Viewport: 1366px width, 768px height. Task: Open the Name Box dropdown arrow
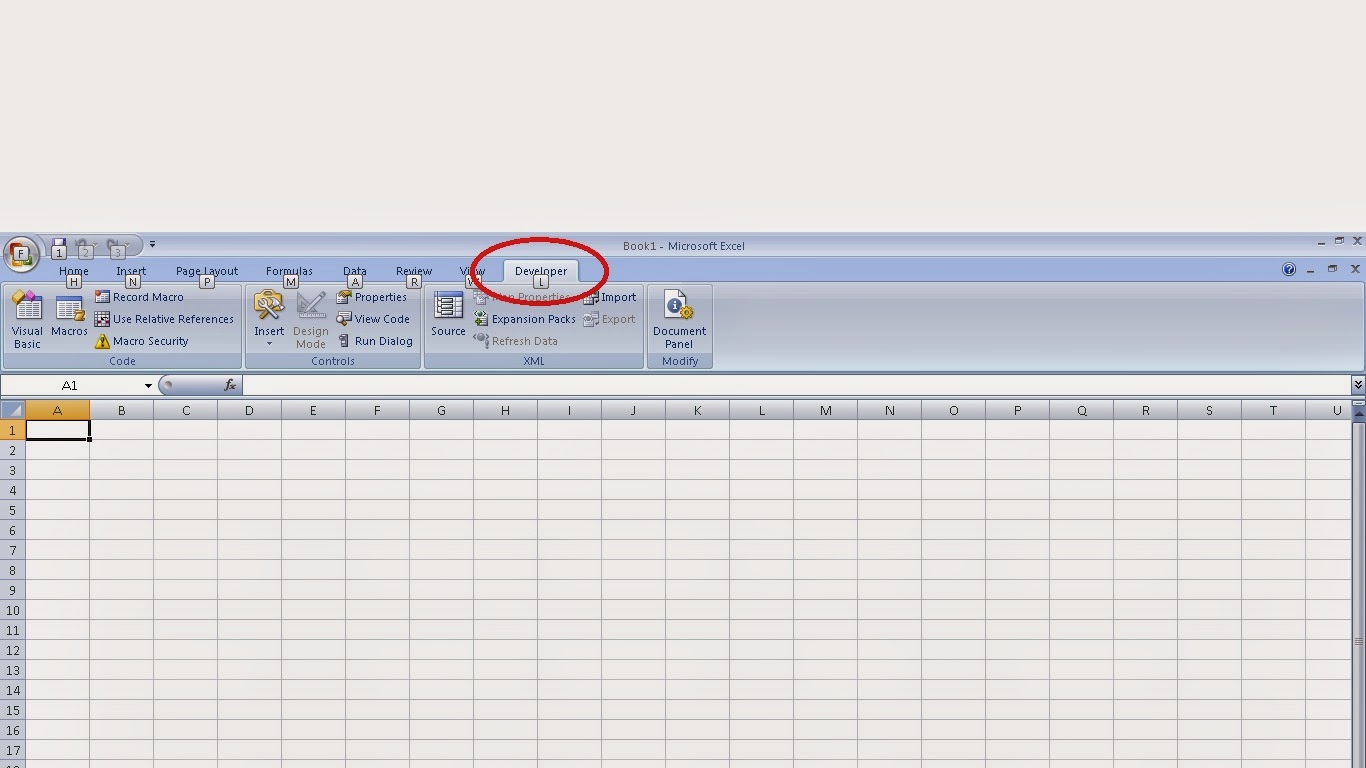pos(148,386)
